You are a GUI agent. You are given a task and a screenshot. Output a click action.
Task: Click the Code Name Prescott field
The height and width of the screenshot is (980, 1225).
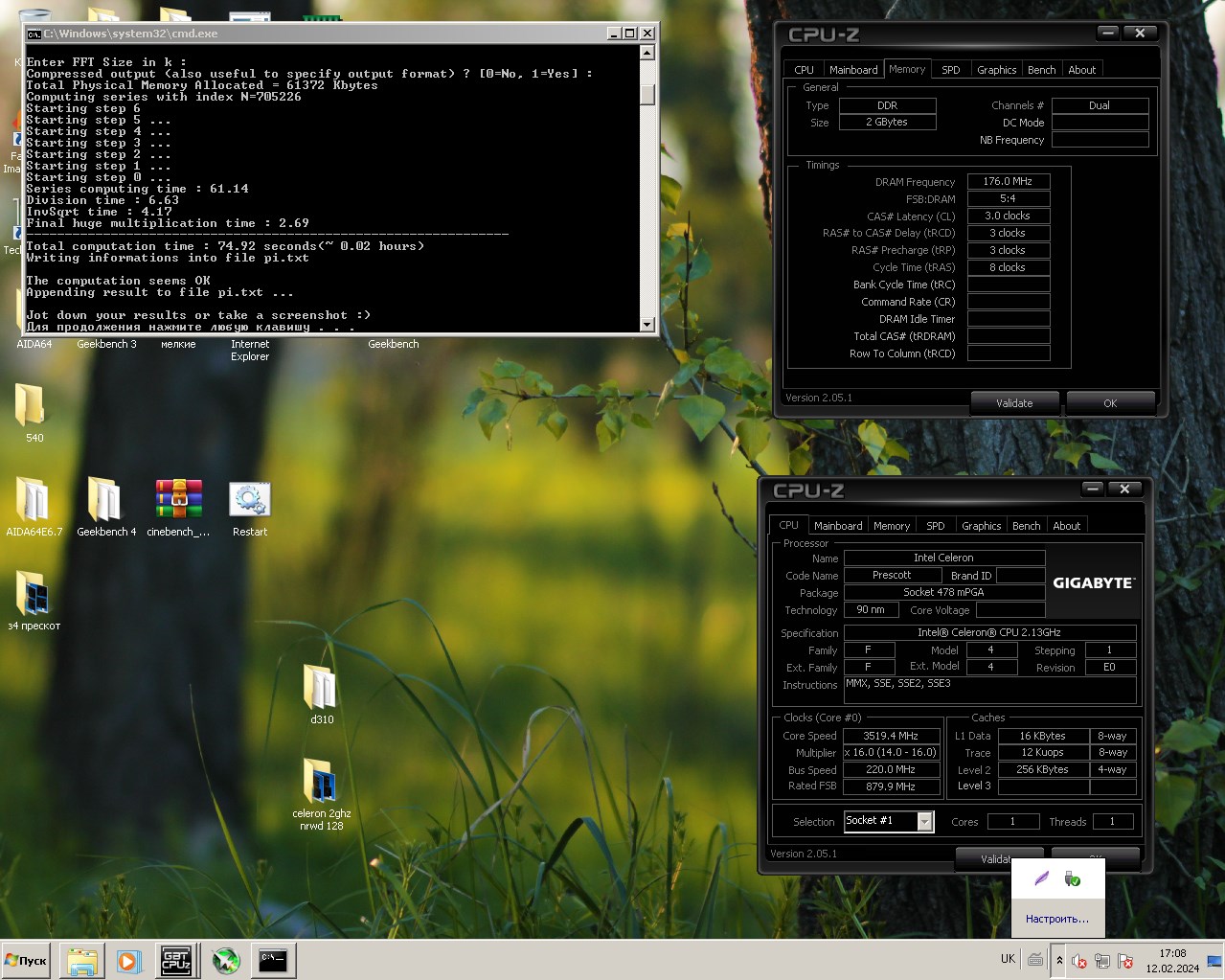point(892,575)
